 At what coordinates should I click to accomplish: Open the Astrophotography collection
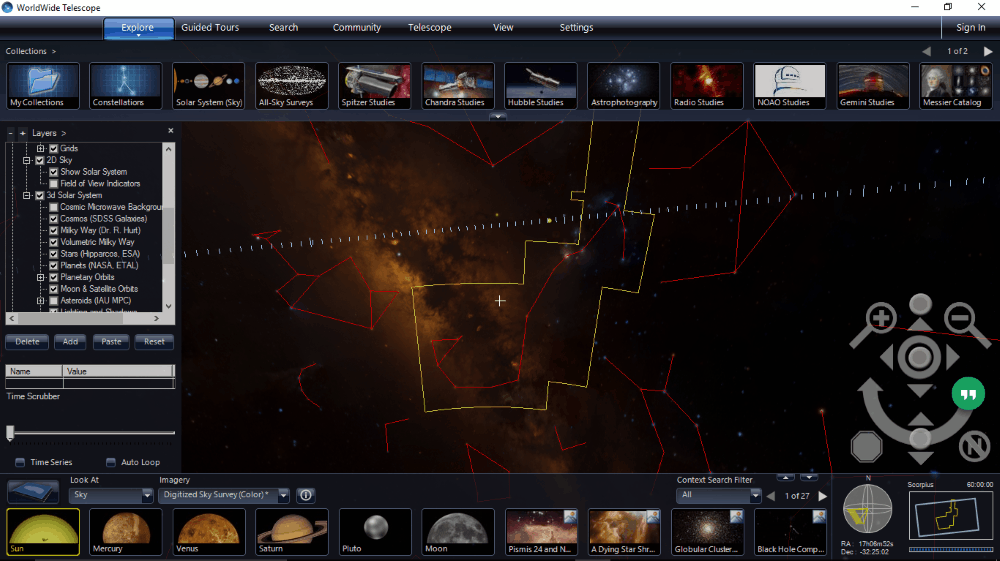click(x=624, y=85)
